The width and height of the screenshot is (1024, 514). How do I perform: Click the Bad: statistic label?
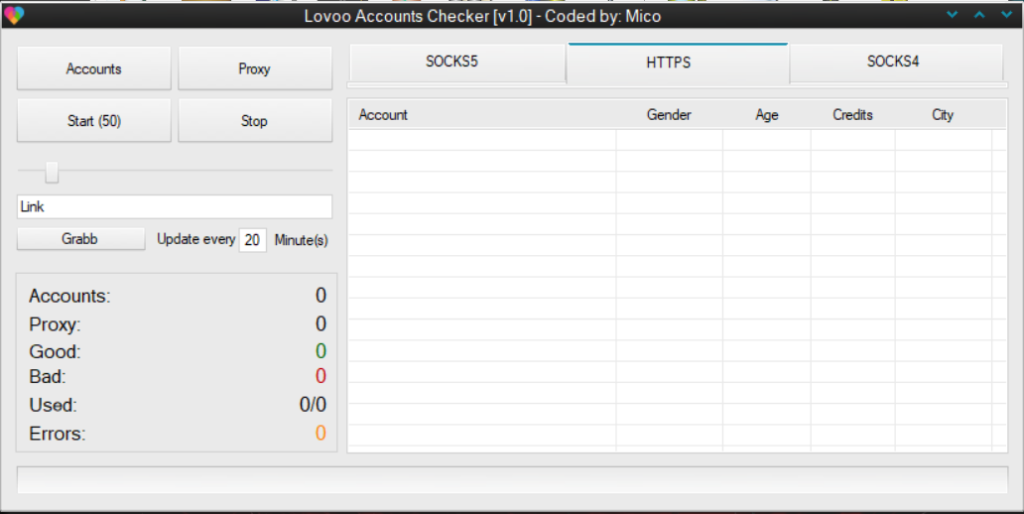click(x=47, y=377)
